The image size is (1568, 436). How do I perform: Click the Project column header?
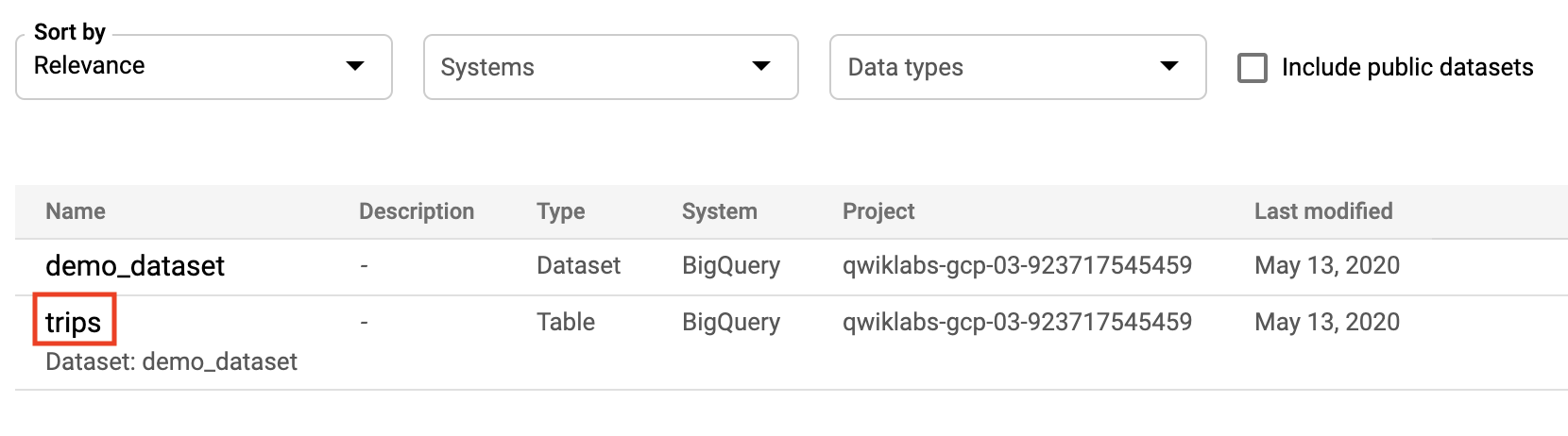[878, 211]
